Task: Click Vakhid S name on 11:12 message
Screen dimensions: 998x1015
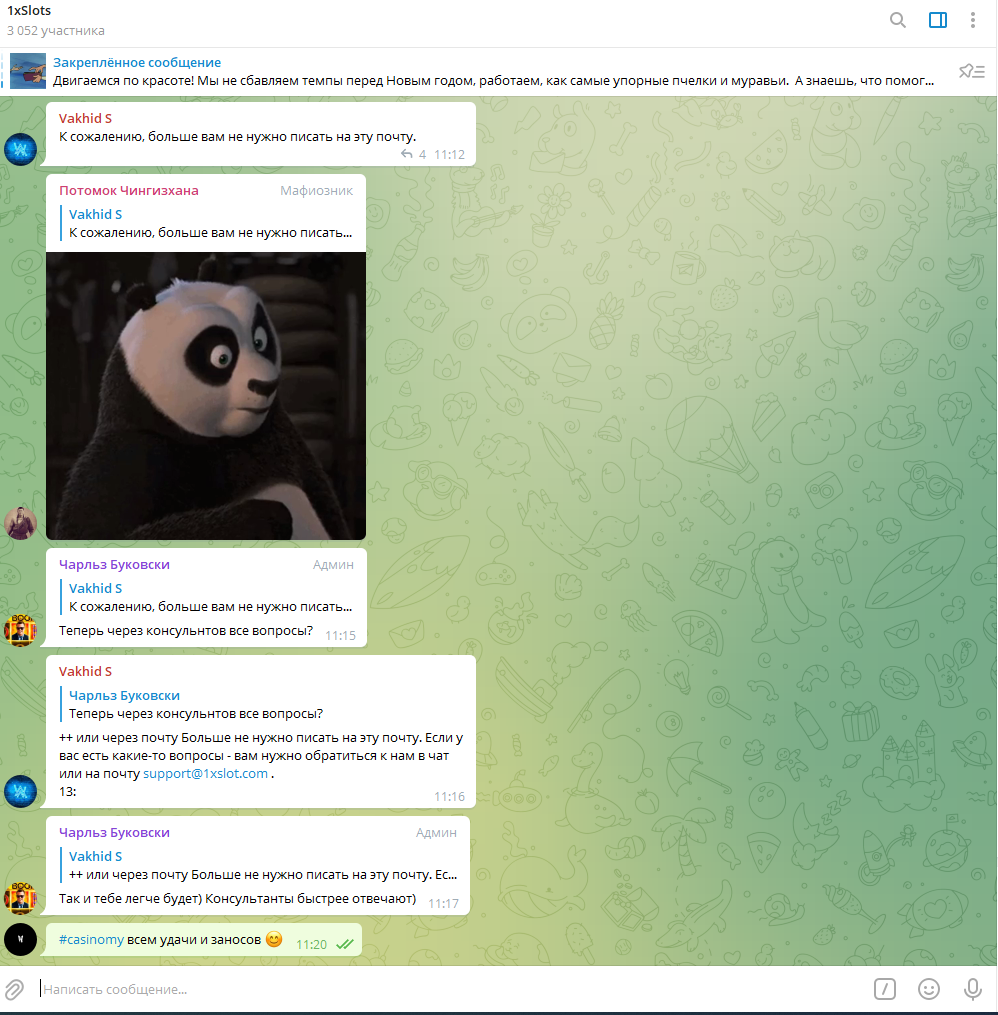Action: click(85, 118)
